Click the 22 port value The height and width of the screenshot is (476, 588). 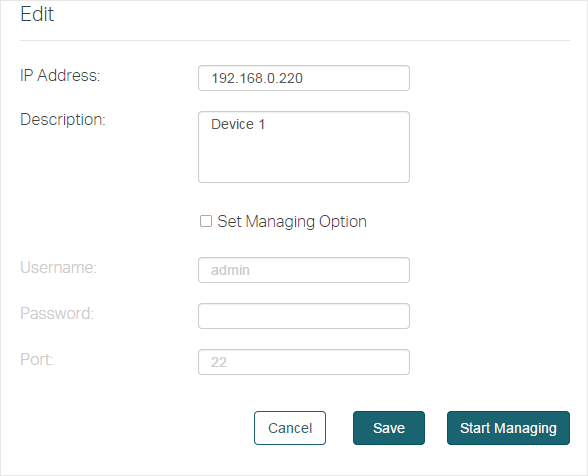click(x=219, y=362)
